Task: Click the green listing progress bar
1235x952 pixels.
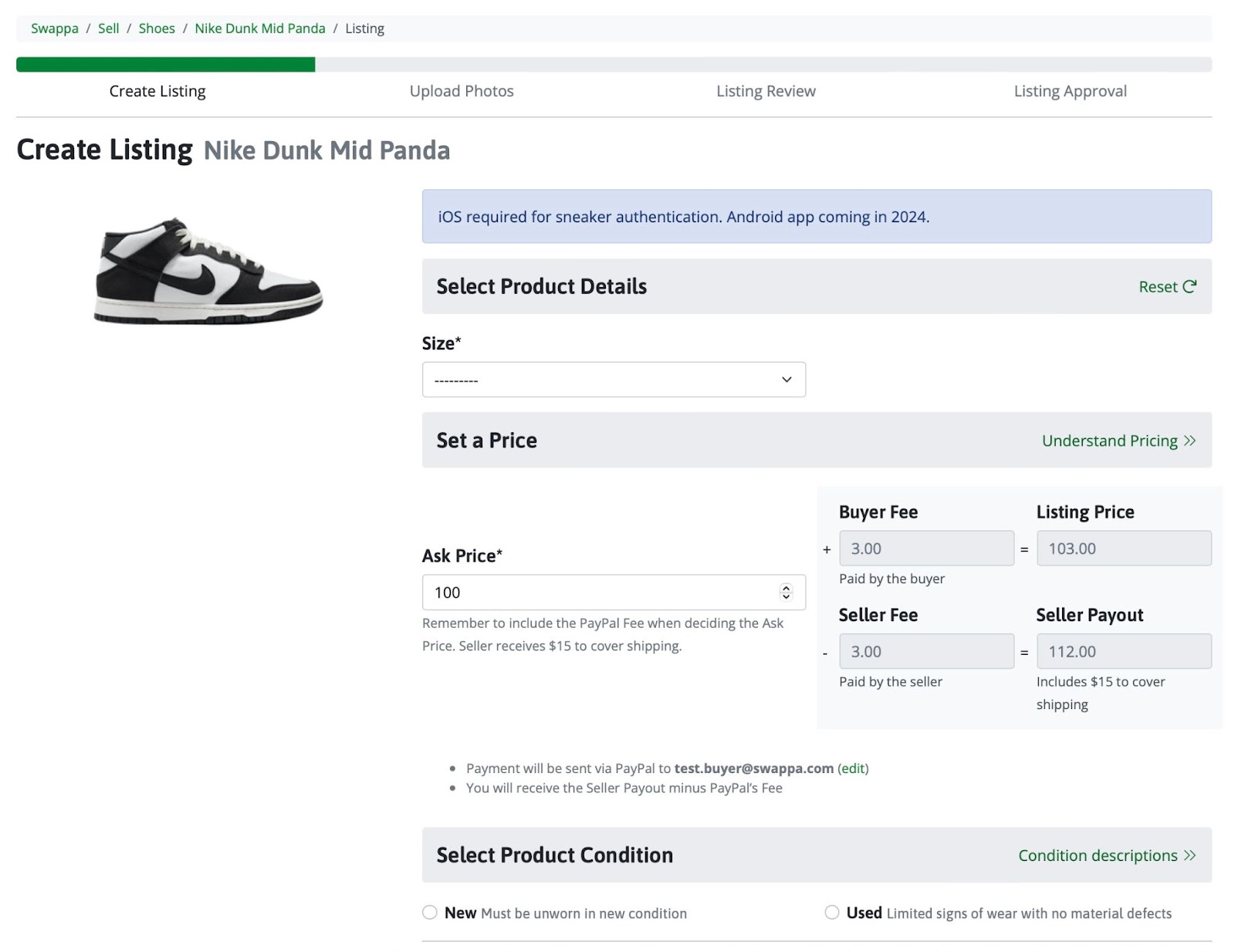Action: click(165, 65)
